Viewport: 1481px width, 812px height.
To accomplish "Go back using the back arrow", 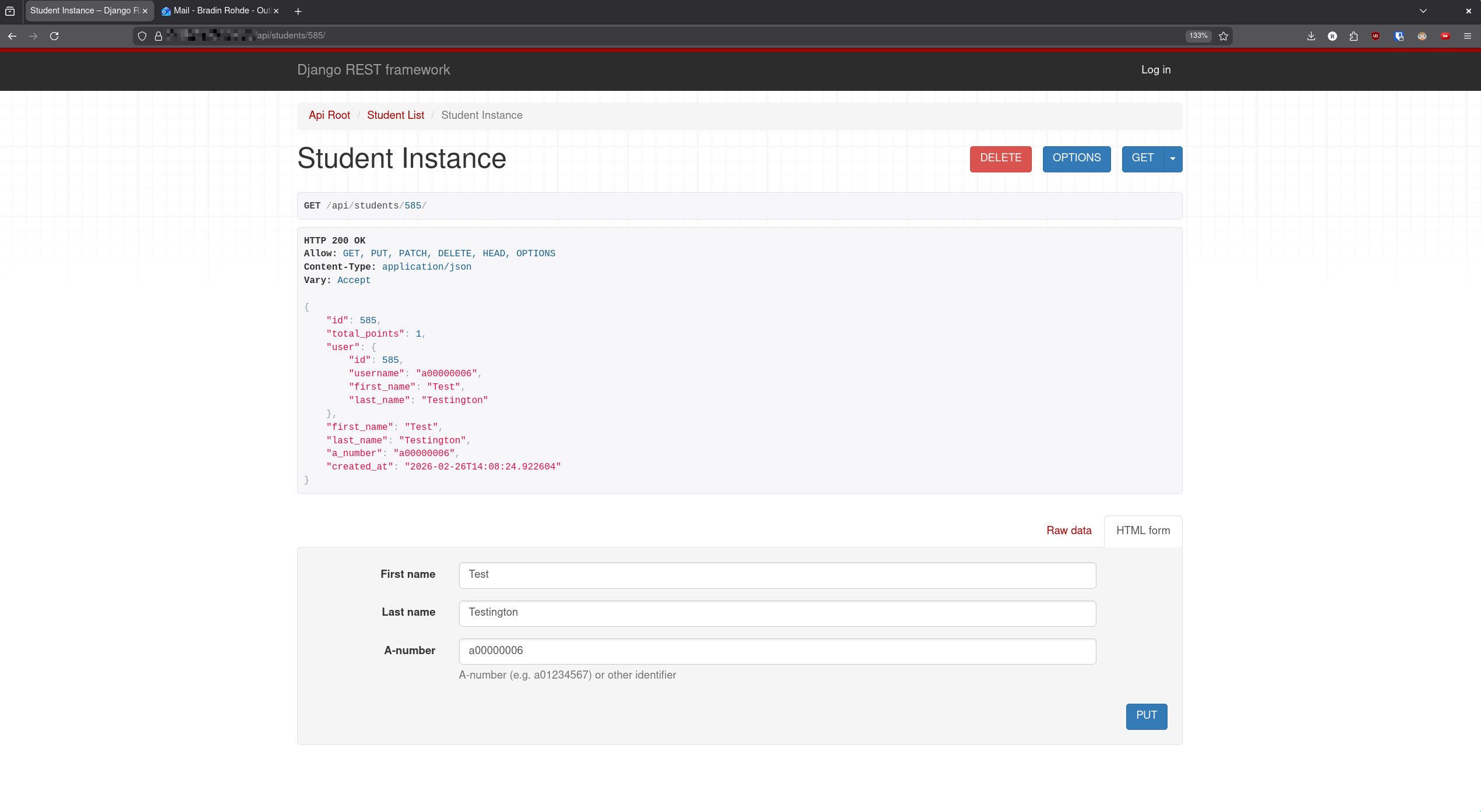I will click(x=12, y=36).
